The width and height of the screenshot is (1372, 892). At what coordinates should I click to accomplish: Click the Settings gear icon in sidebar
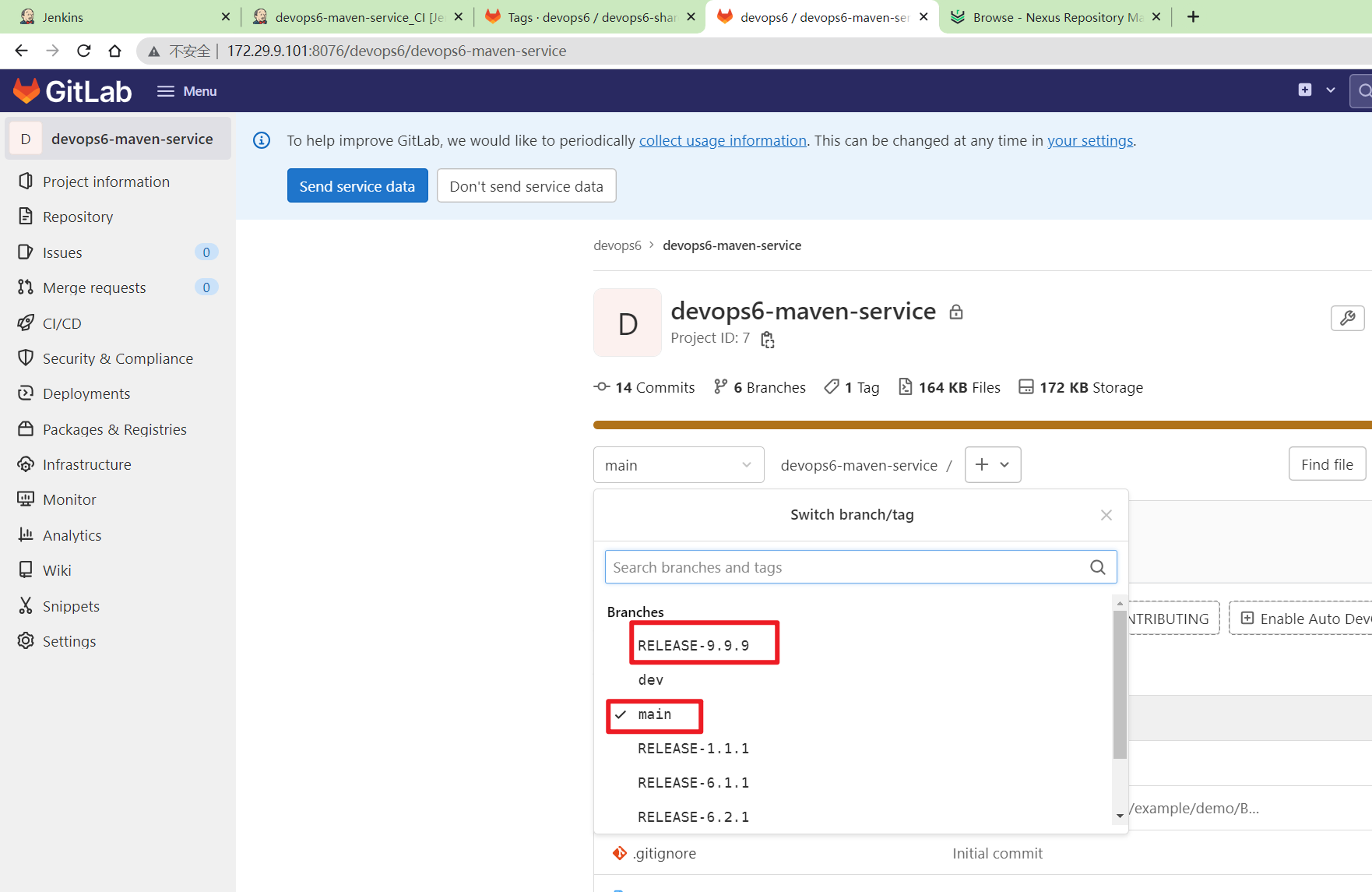(x=26, y=640)
